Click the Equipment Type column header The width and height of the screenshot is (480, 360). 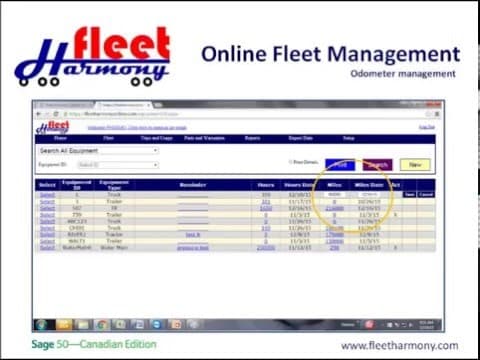point(114,185)
